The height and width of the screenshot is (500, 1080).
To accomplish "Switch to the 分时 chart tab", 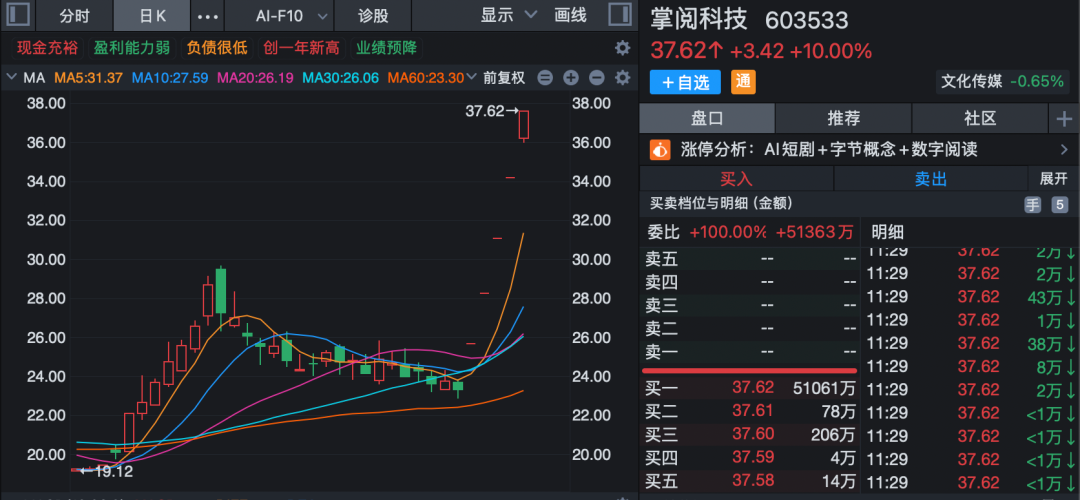I will point(74,16).
